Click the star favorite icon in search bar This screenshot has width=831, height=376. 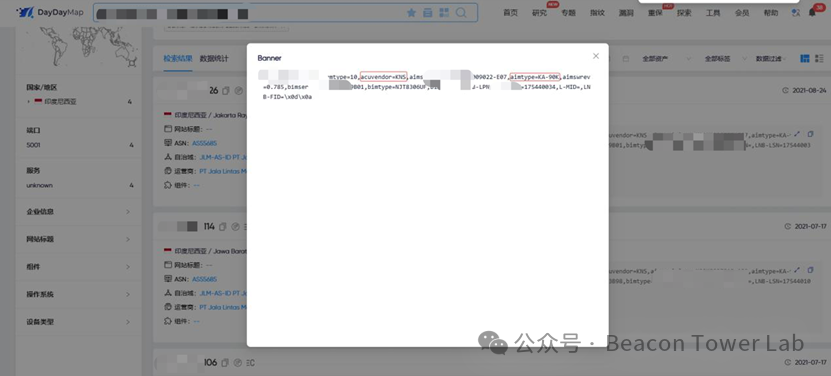[411, 13]
